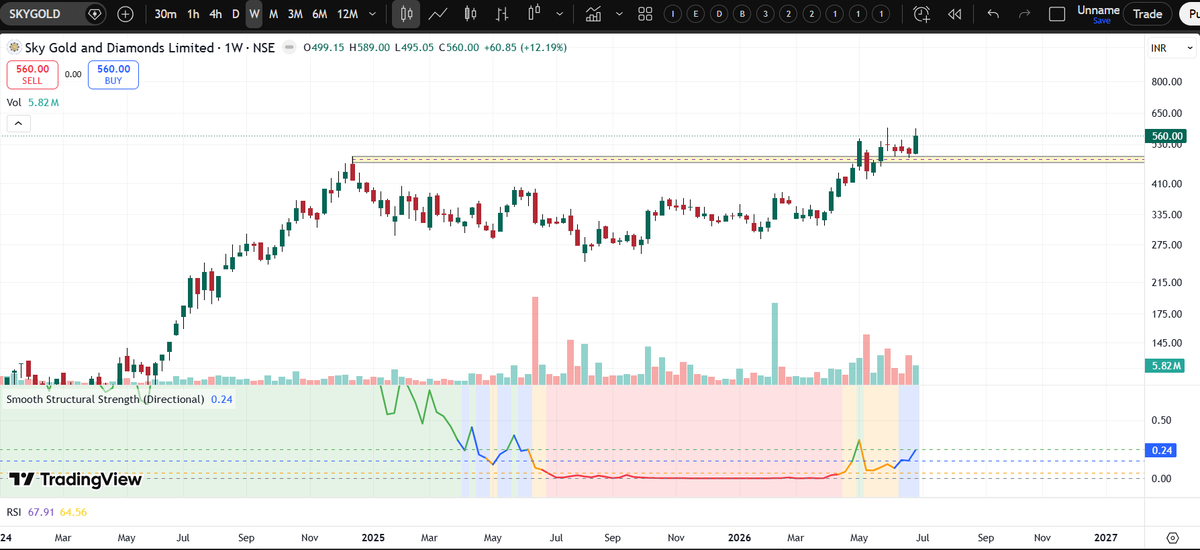This screenshot has height=550, width=1200.
Task: Select the filled candles chart type icon
Action: [x=470, y=14]
